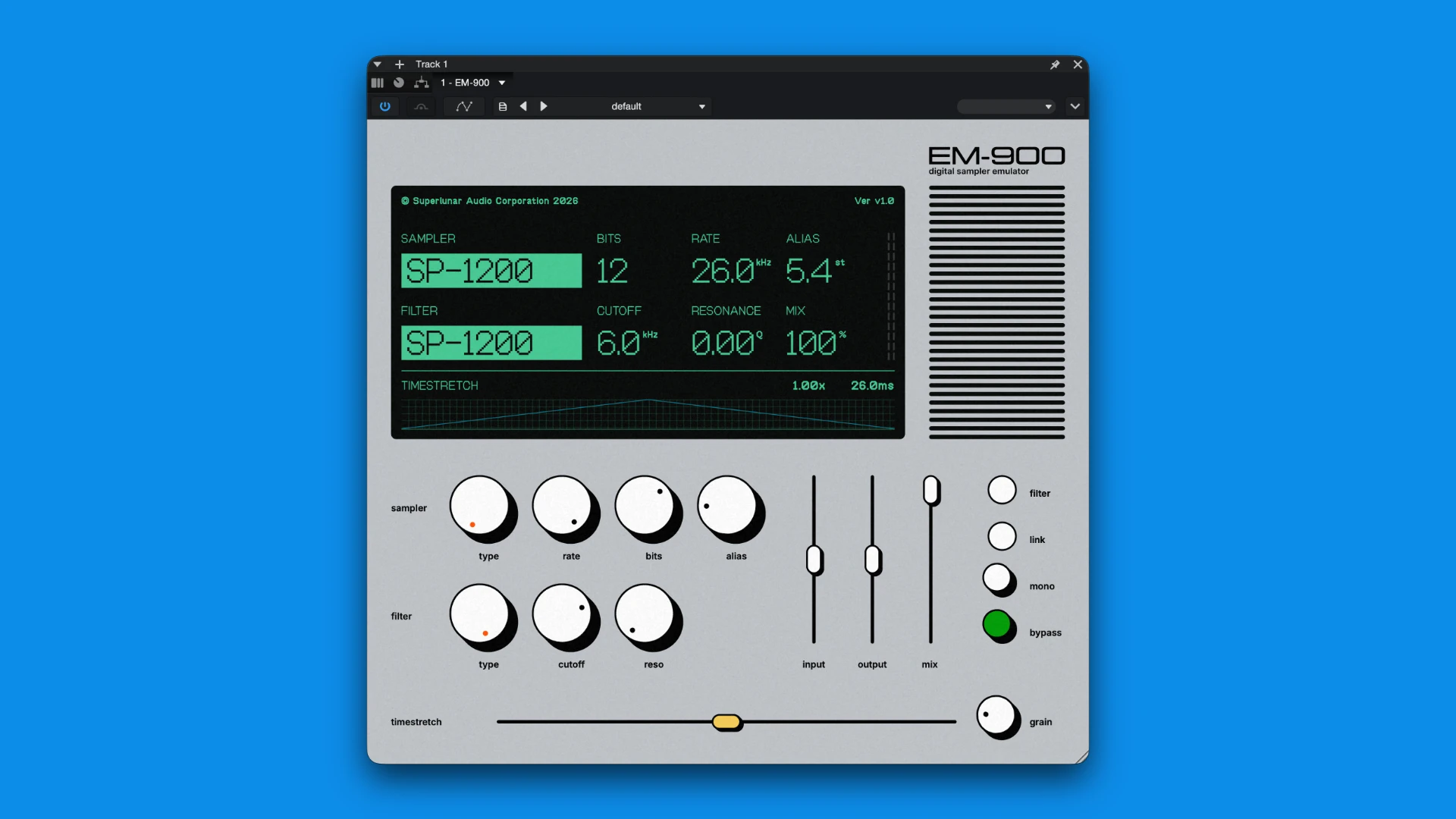
Task: Click the rate knob
Action: coord(563,506)
